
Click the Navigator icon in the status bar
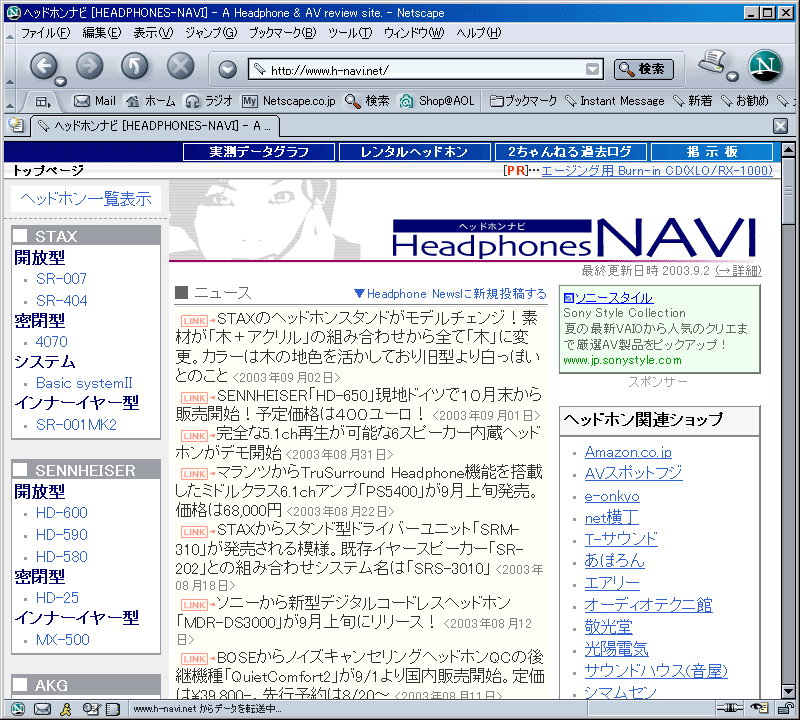[x=18, y=709]
